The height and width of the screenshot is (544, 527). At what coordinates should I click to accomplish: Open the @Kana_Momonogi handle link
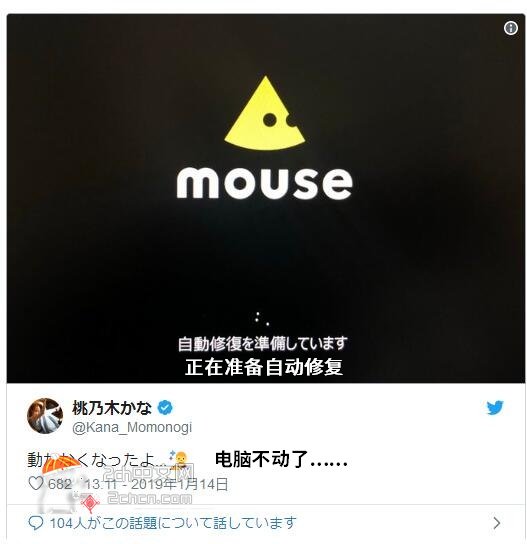(132, 427)
